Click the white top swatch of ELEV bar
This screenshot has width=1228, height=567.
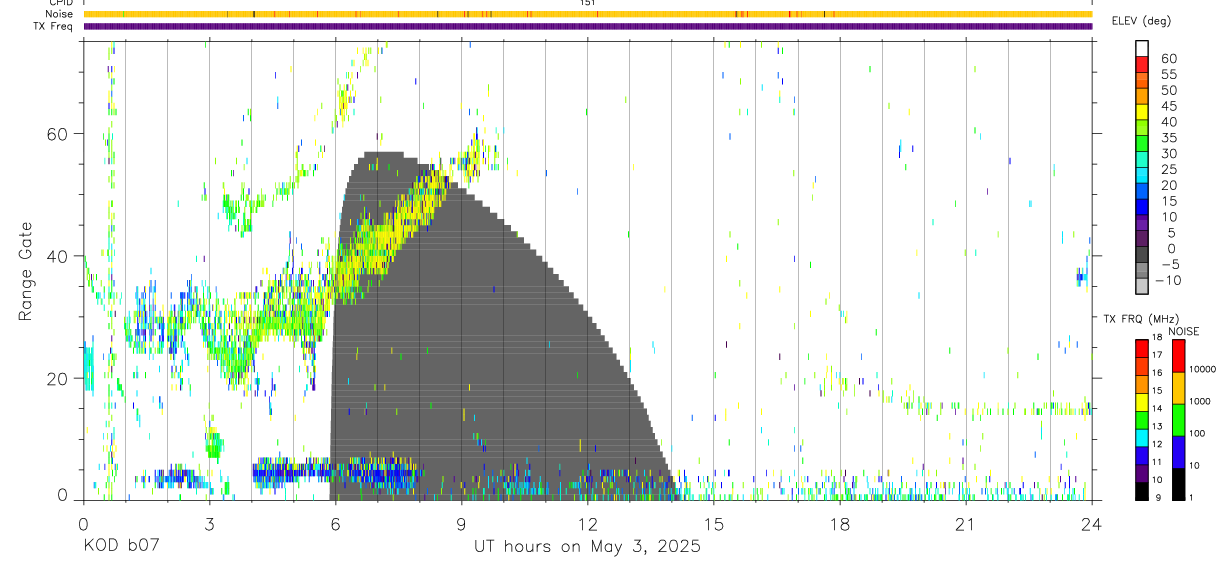[1142, 49]
